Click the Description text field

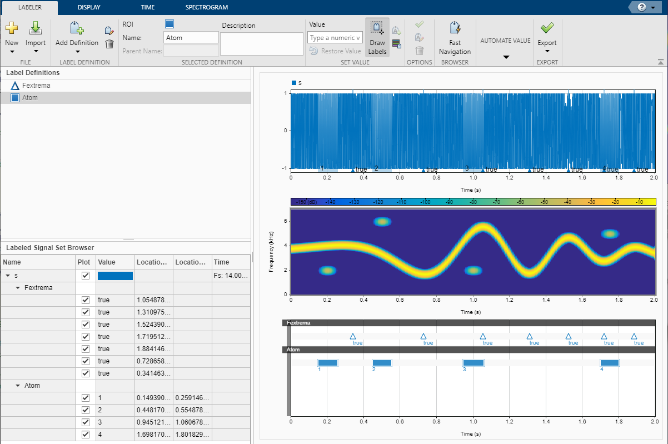click(x=261, y=43)
